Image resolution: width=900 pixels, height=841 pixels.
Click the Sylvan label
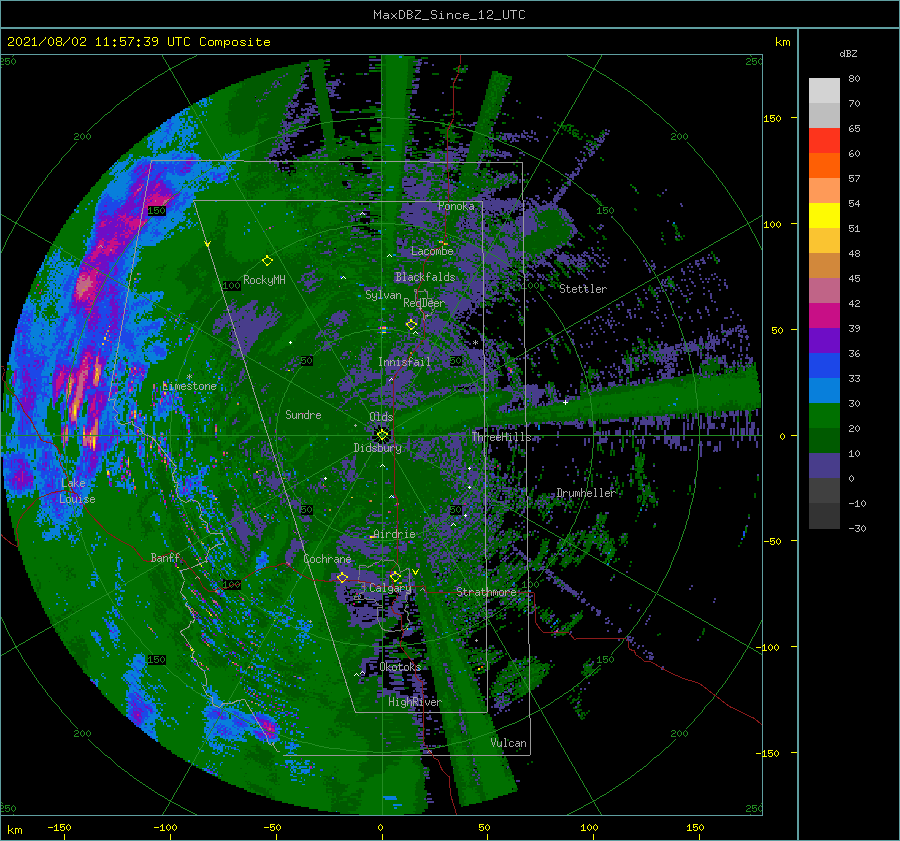click(383, 295)
